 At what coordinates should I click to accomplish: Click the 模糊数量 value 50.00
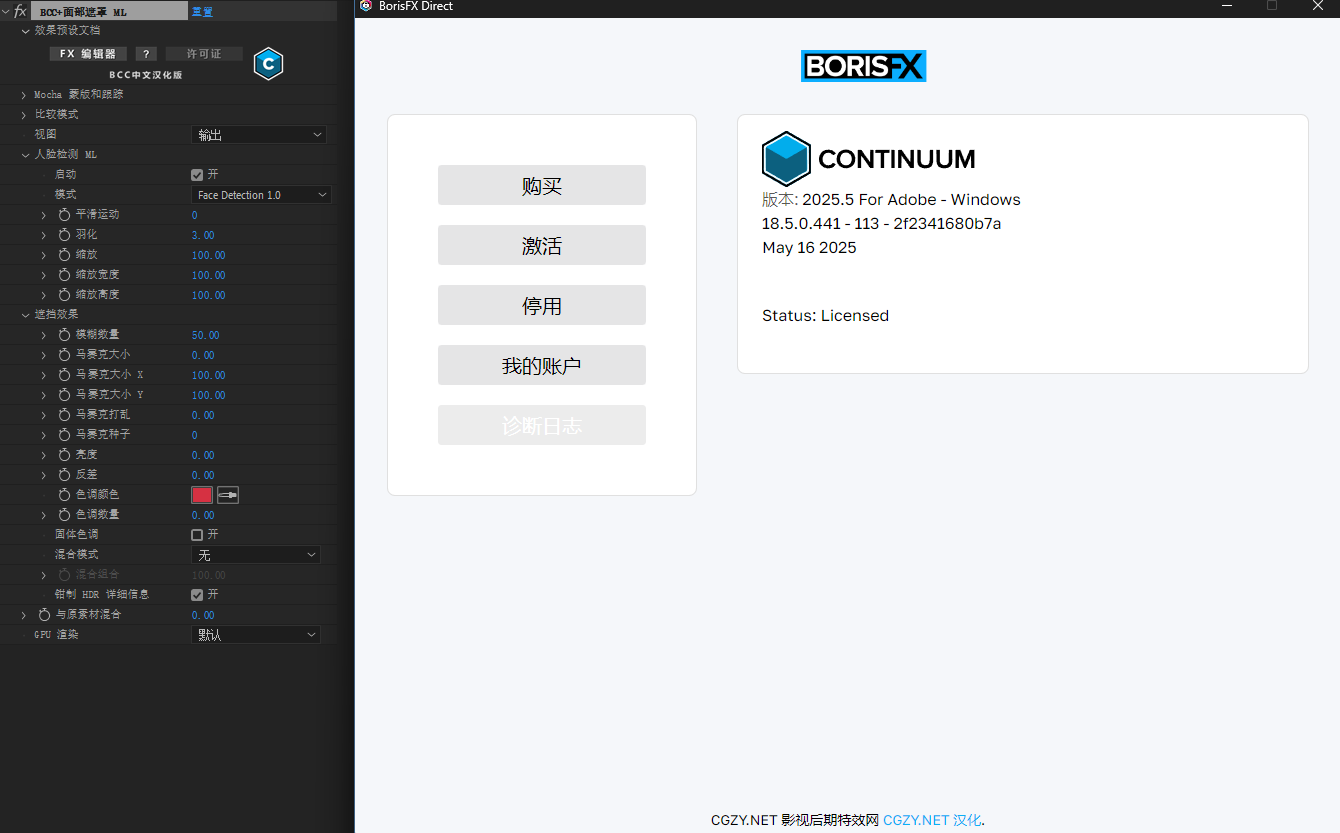click(206, 335)
